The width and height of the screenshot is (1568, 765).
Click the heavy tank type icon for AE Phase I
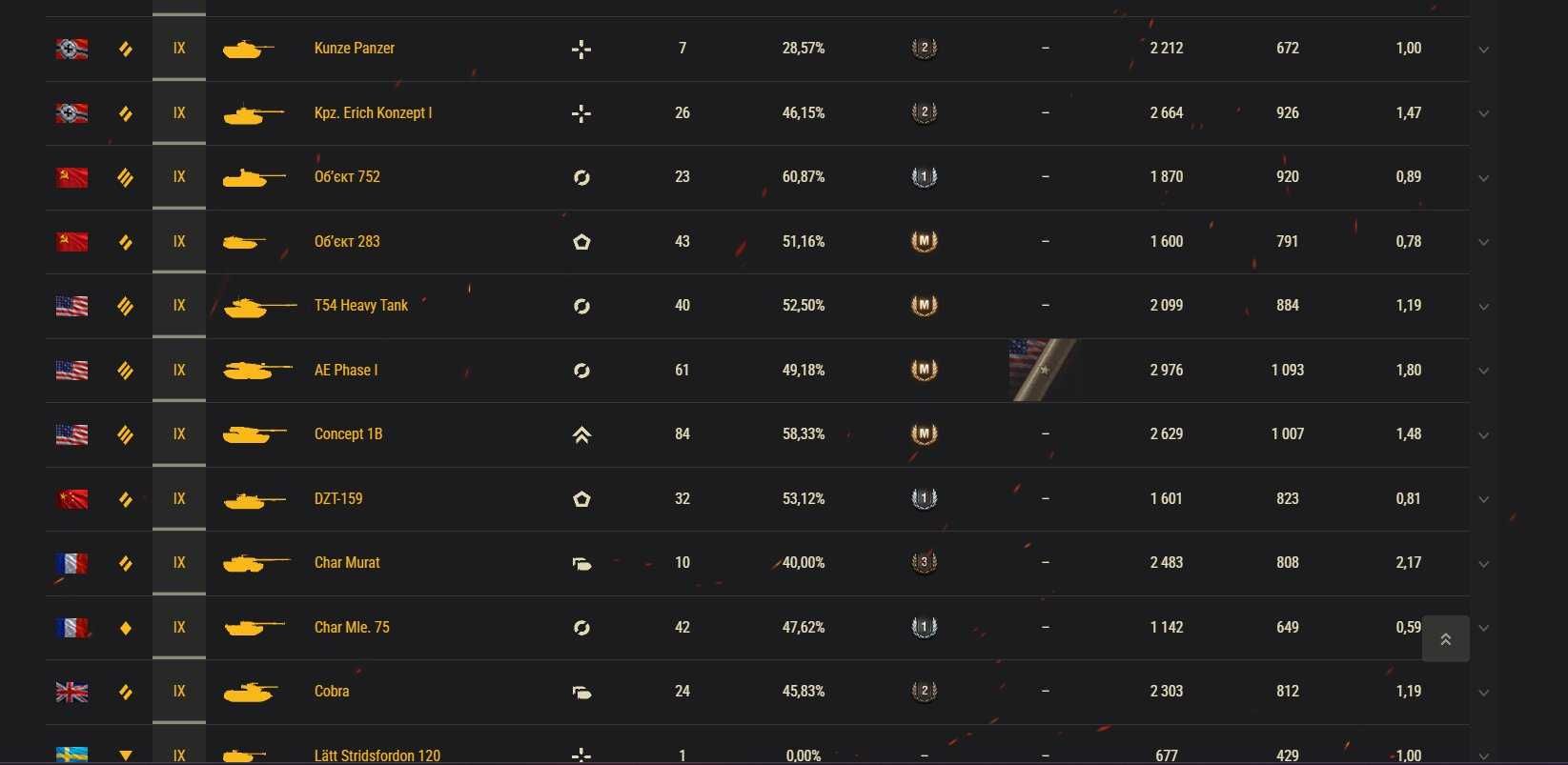pyautogui.click(x=125, y=371)
